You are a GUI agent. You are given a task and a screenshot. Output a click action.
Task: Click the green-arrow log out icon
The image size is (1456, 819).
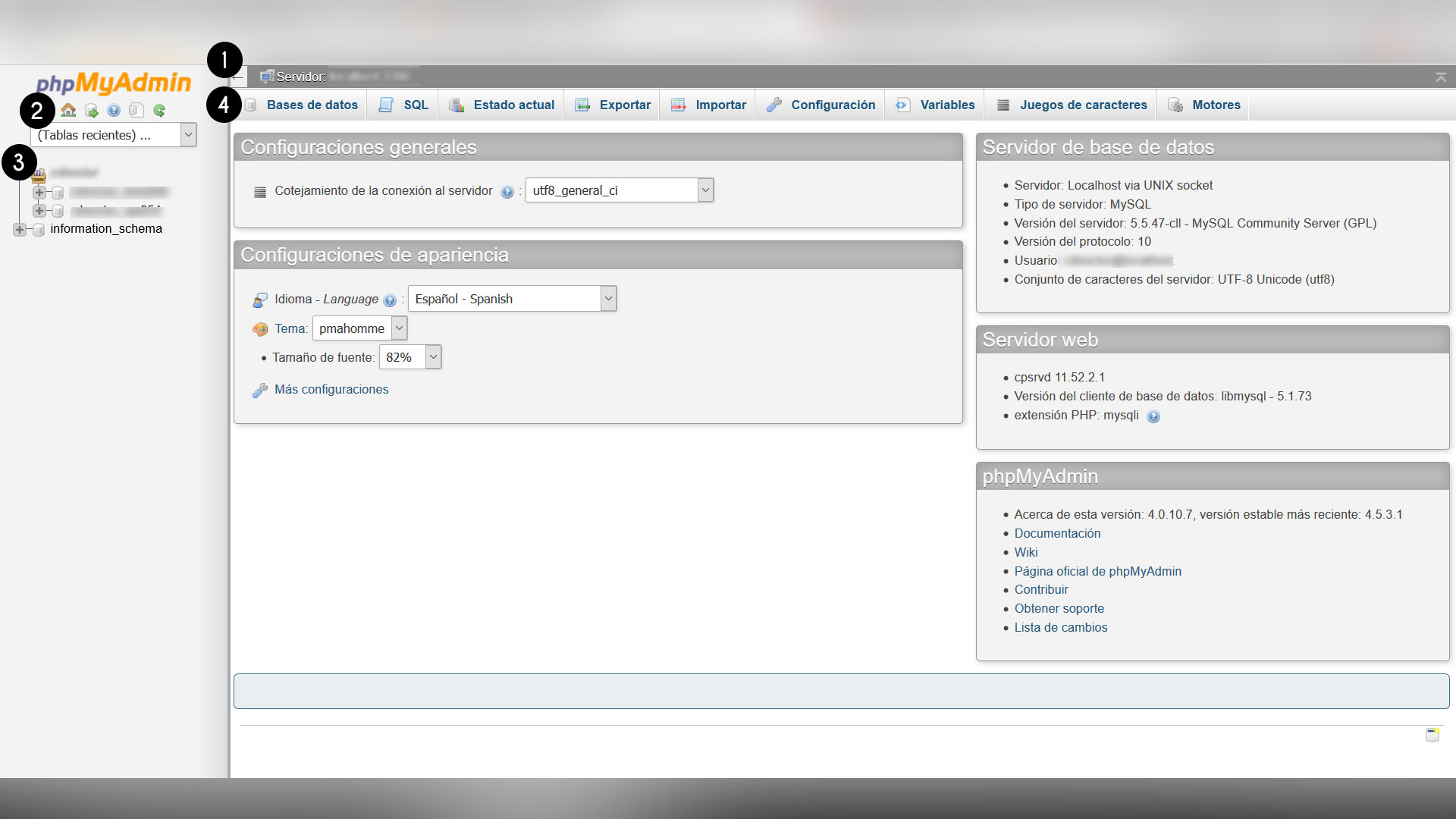[x=92, y=111]
